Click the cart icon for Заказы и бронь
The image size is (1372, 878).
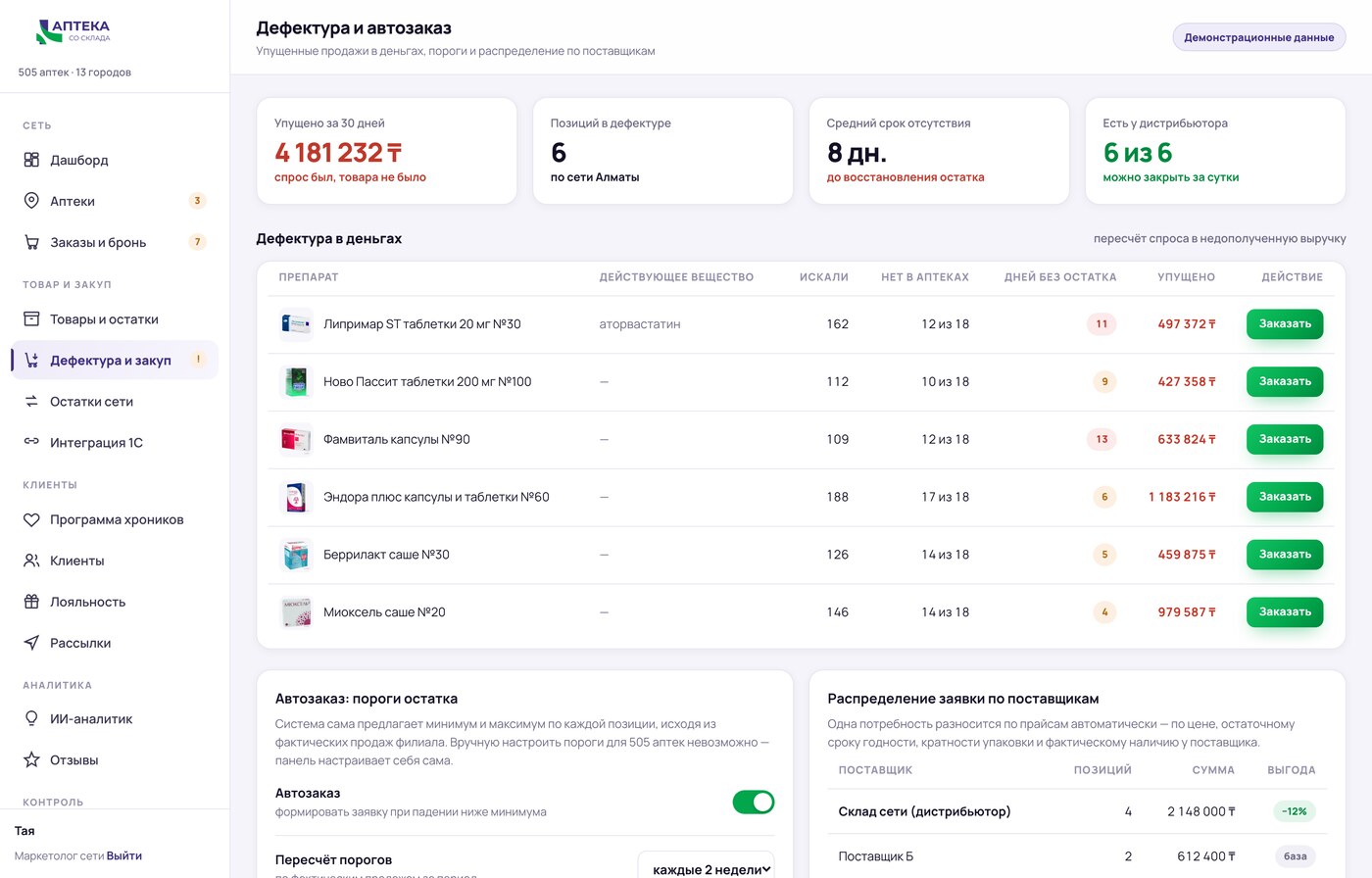point(31,242)
